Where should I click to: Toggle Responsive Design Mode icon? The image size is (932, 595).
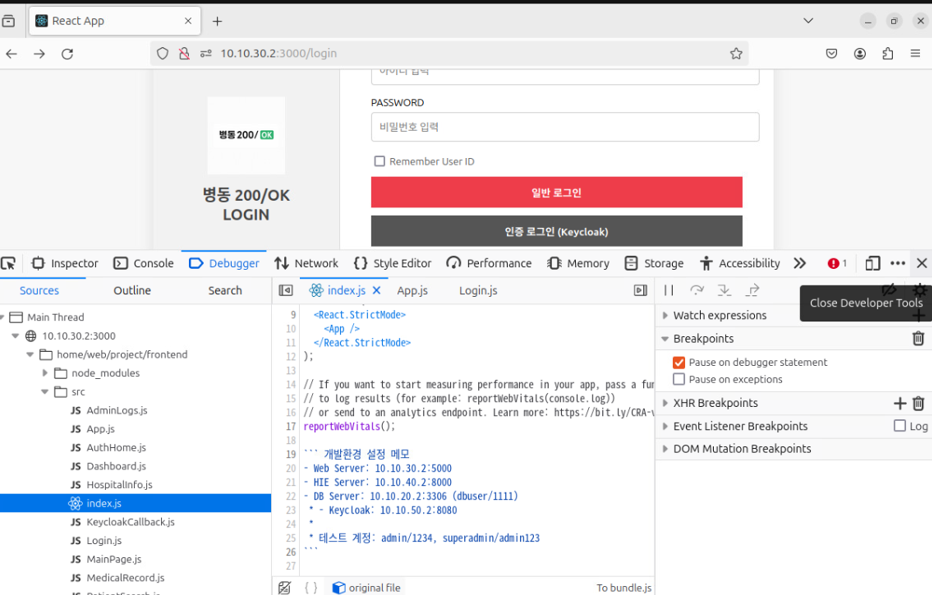coord(873,263)
